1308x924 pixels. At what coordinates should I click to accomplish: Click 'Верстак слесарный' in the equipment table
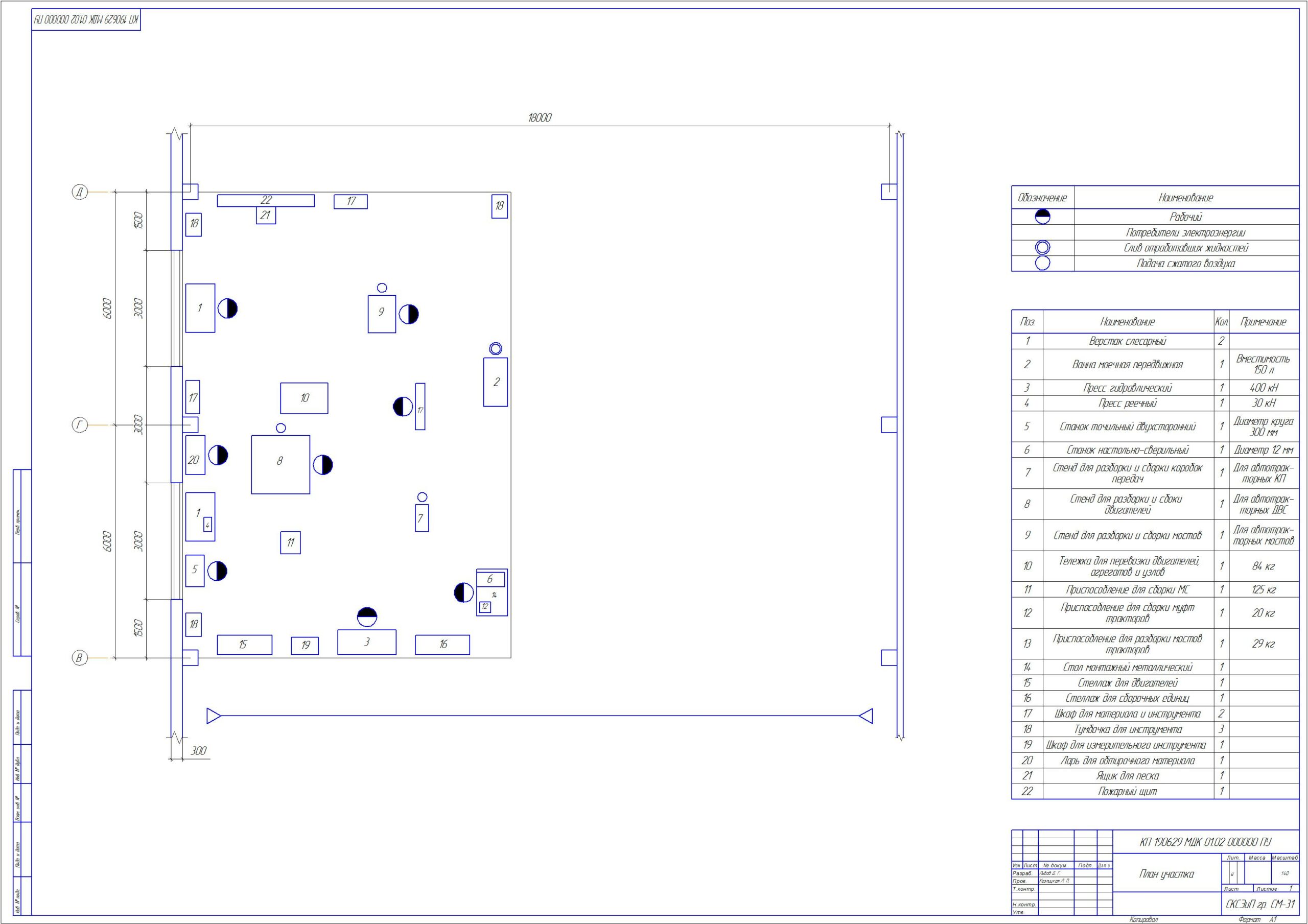coord(1128,341)
